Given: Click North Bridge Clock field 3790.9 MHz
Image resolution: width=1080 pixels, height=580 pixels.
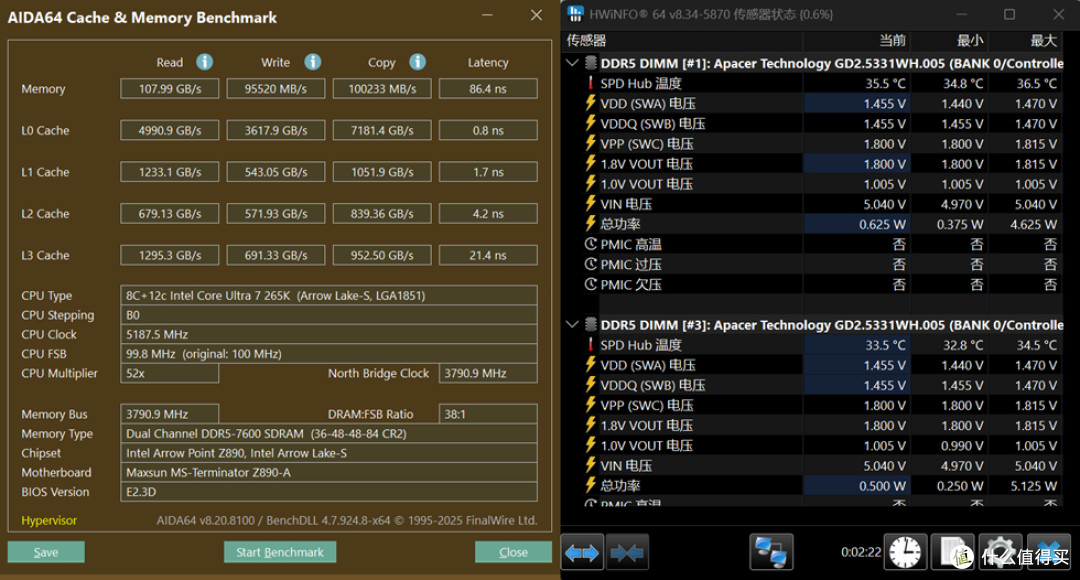Looking at the screenshot, I should (488, 373).
